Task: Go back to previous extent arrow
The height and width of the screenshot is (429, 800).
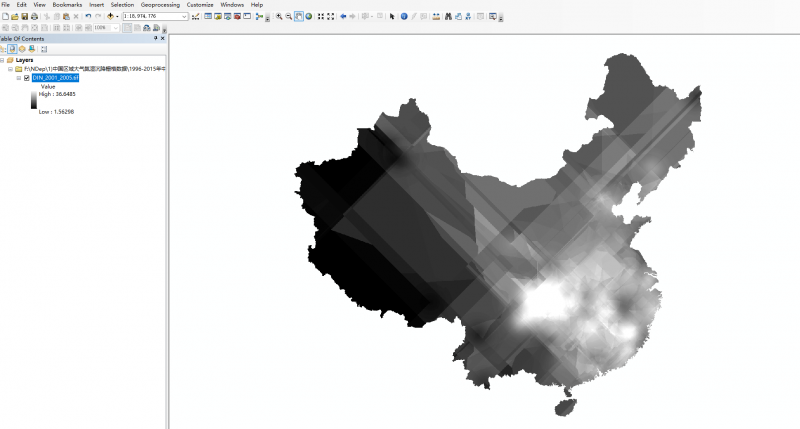Action: [x=344, y=17]
